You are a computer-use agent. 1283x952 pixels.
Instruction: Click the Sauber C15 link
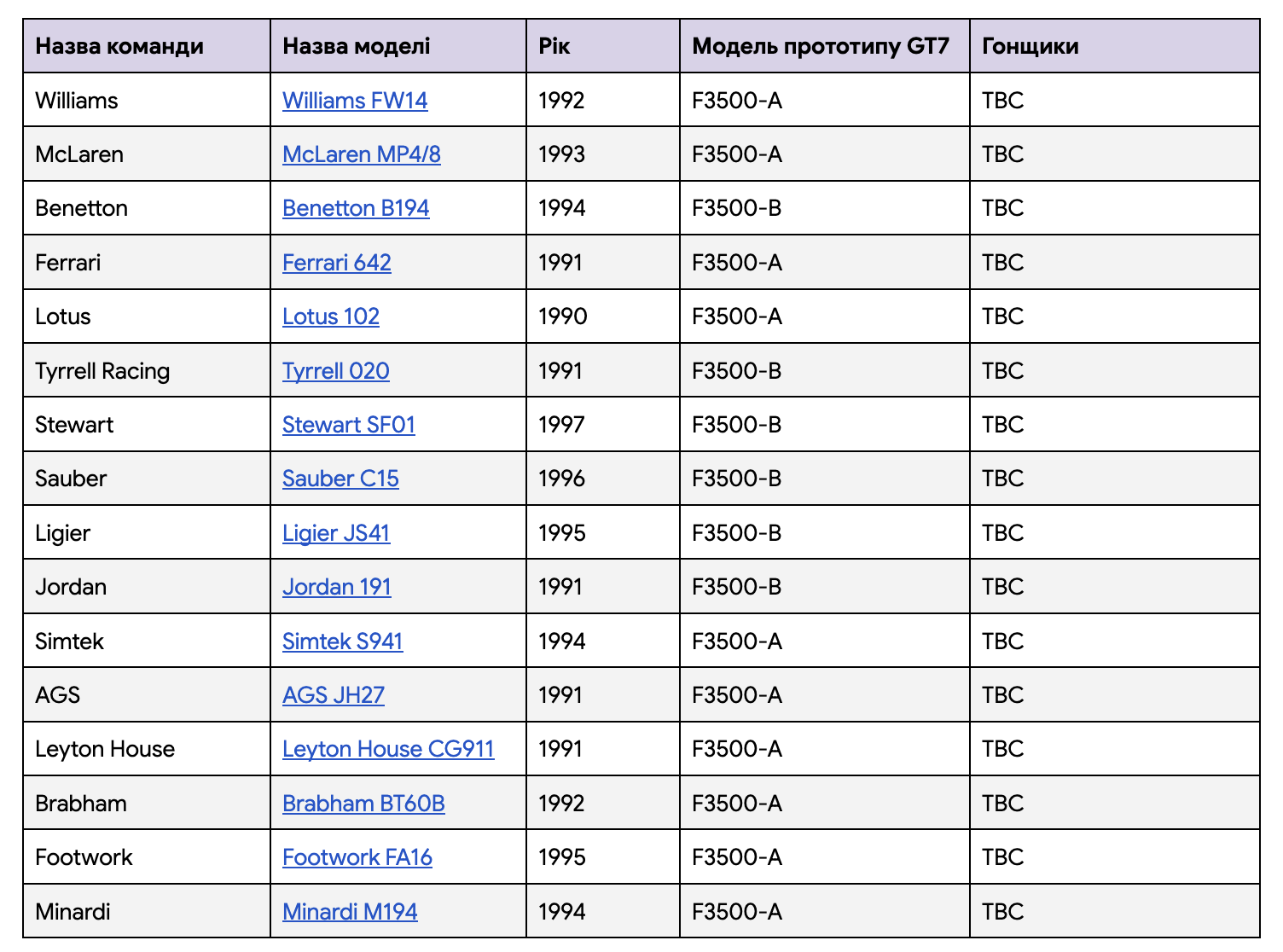340,479
